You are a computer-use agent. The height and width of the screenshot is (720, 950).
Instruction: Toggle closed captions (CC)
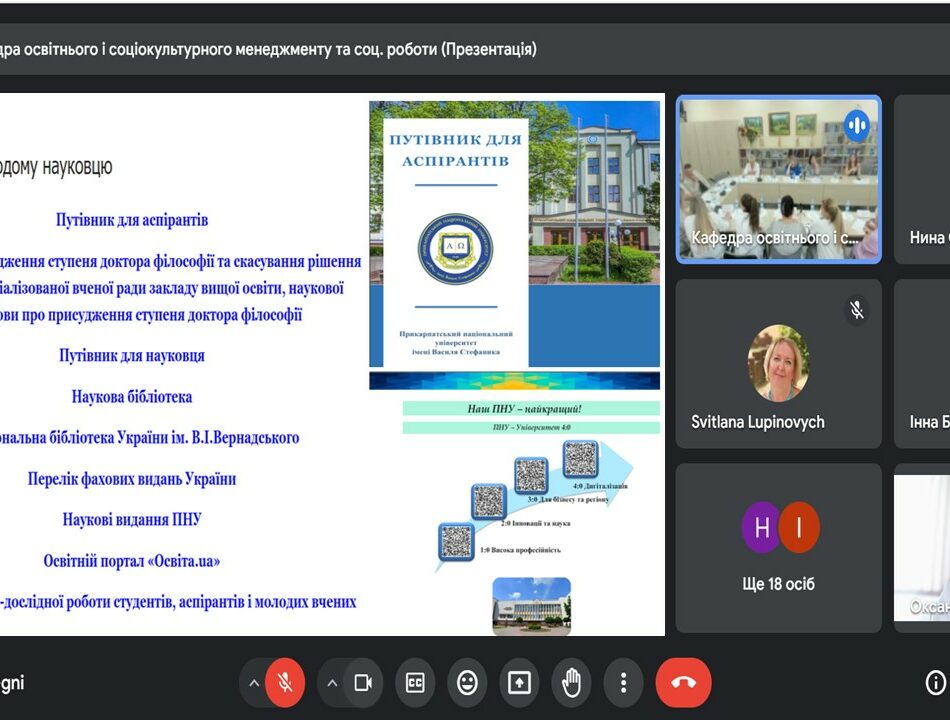click(x=415, y=683)
